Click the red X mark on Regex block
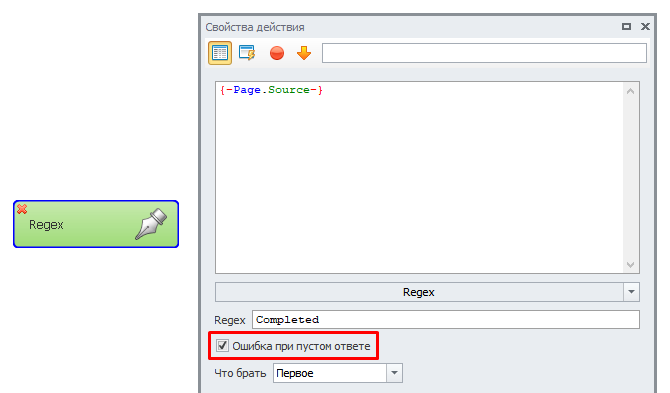Screen dimensions: 670x393 point(22,209)
